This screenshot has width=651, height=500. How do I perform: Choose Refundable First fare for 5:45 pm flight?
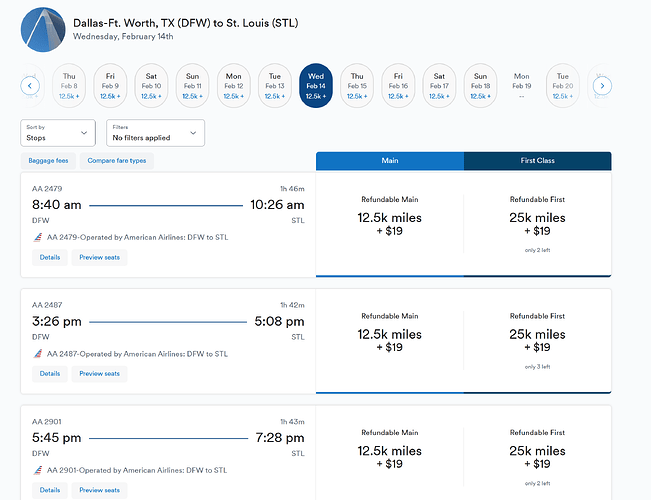click(537, 453)
